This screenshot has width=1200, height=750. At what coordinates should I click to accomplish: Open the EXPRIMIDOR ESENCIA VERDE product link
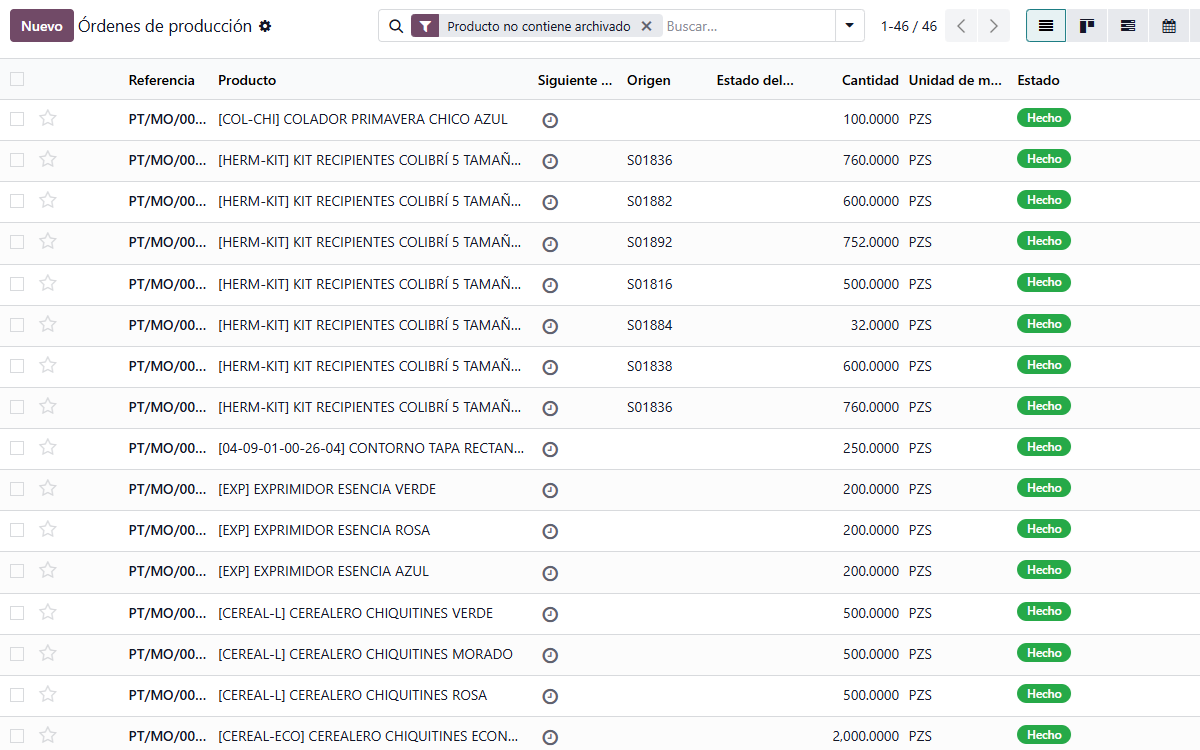click(x=326, y=489)
